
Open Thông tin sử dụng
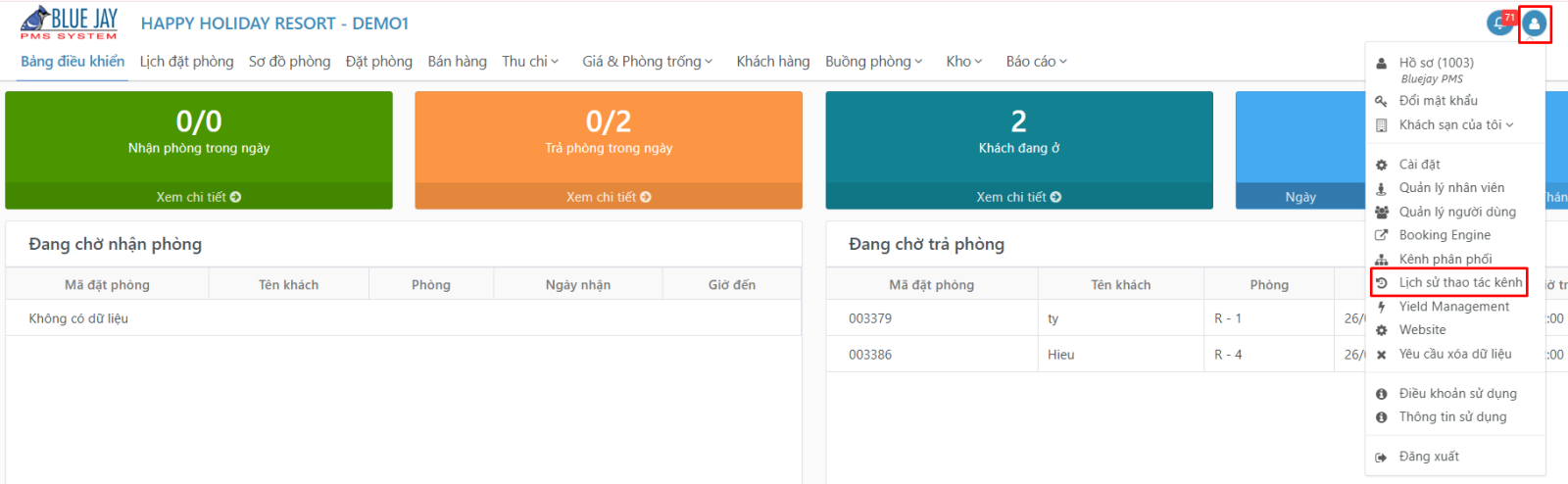point(1452,417)
